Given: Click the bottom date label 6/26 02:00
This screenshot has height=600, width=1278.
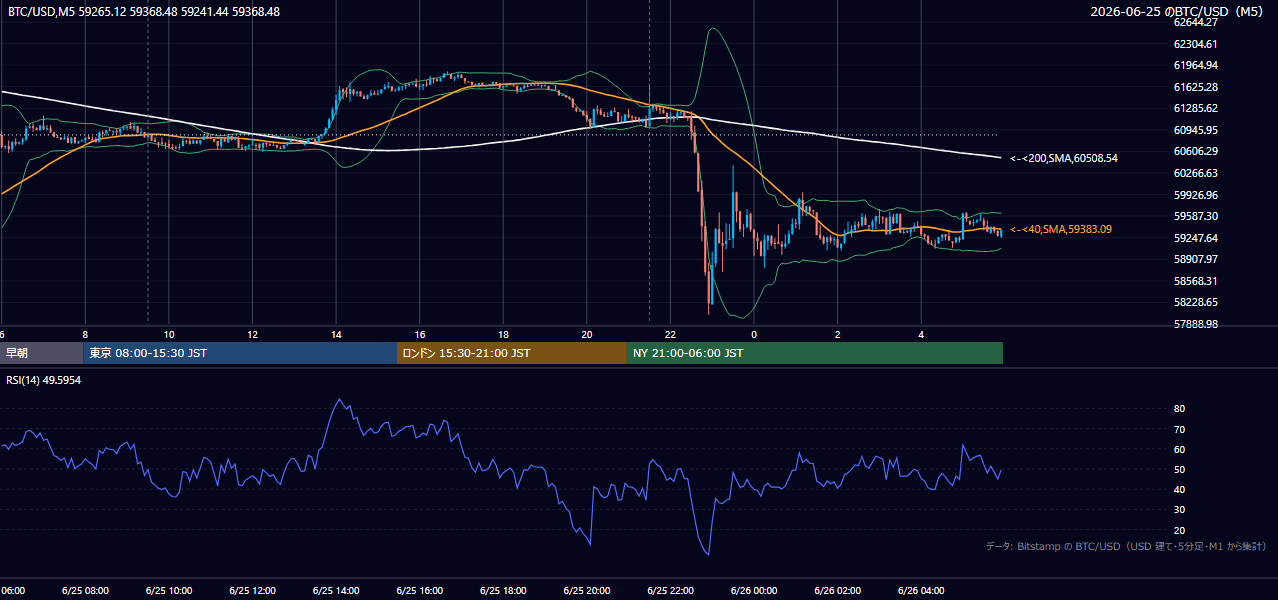Looking at the screenshot, I should tap(838, 590).
